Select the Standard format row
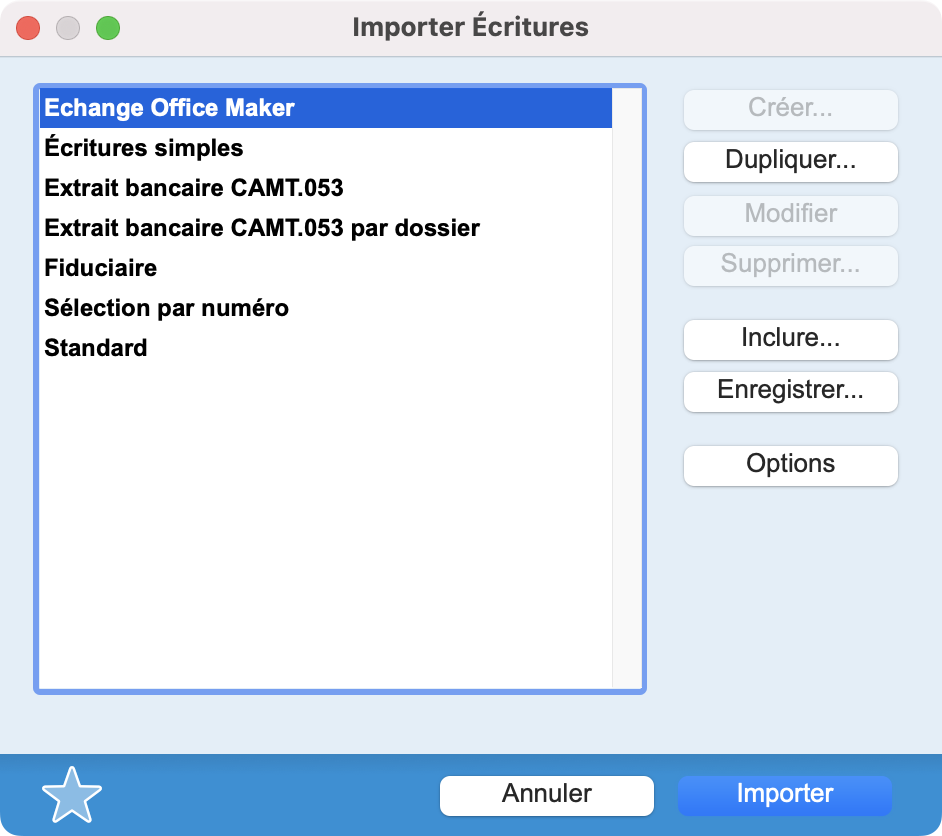The image size is (942, 836). tap(326, 348)
